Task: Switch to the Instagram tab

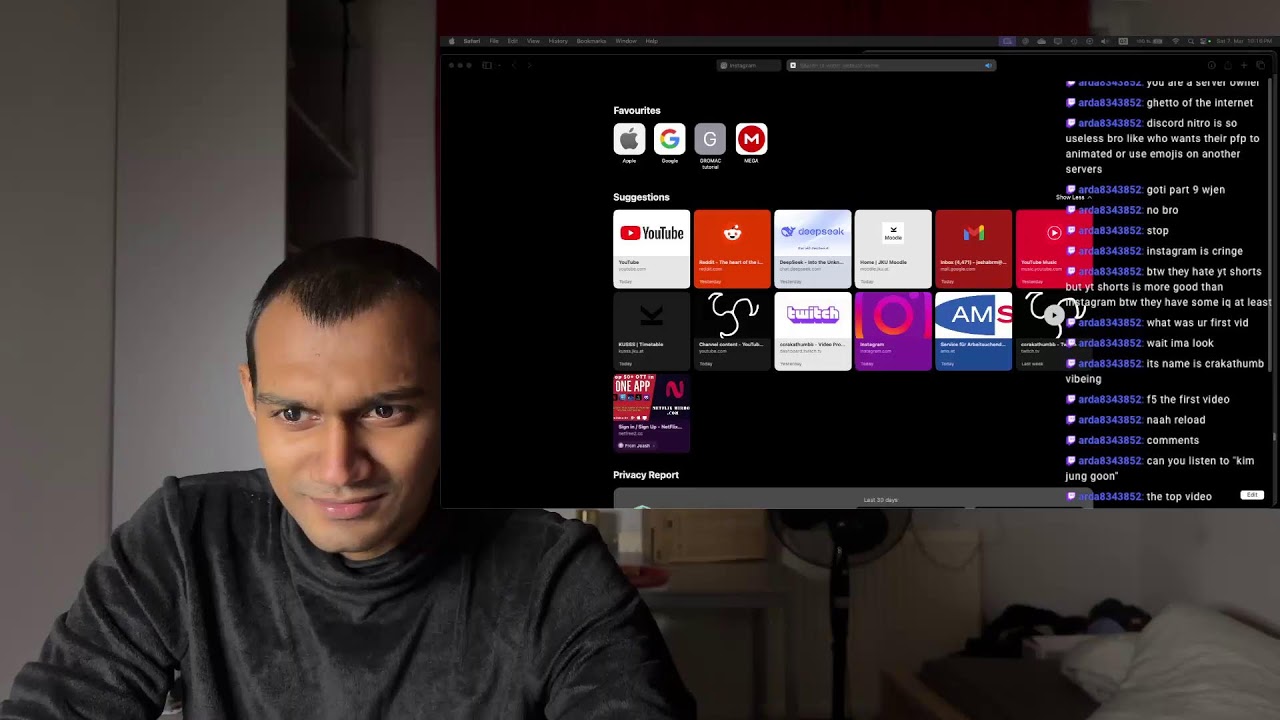Action: coord(749,65)
